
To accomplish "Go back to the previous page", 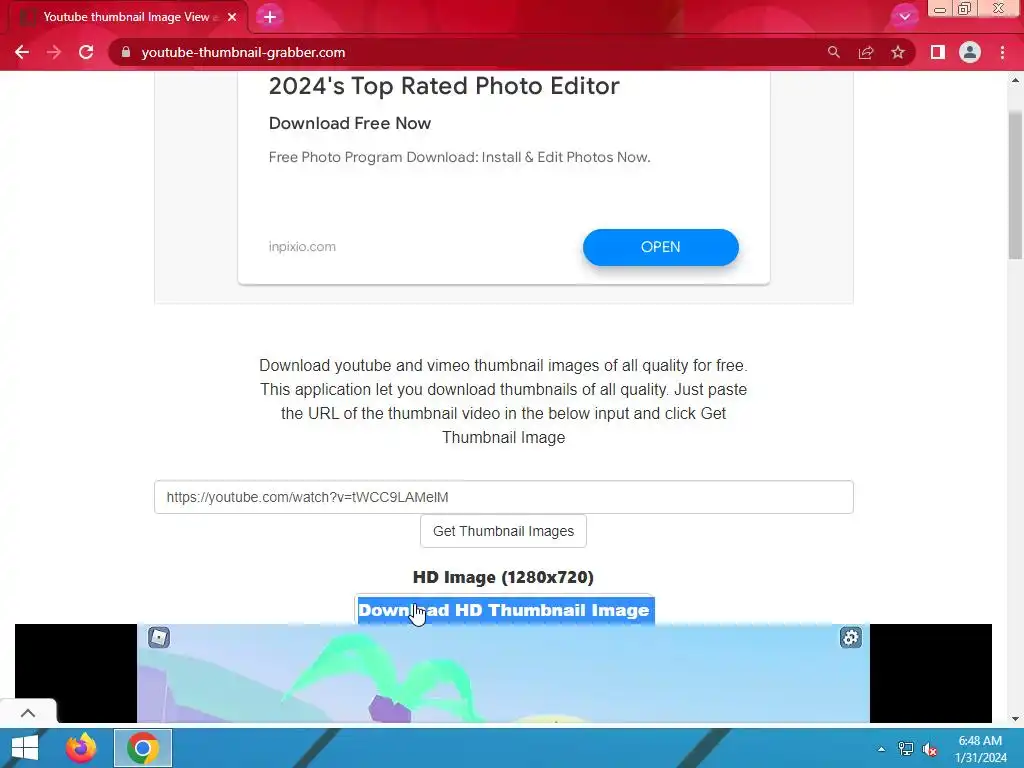I will 22,52.
